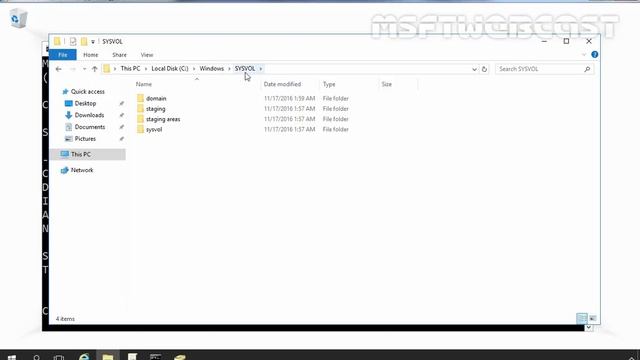Click the sysvol folder icon
640x360 pixels.
(140, 129)
